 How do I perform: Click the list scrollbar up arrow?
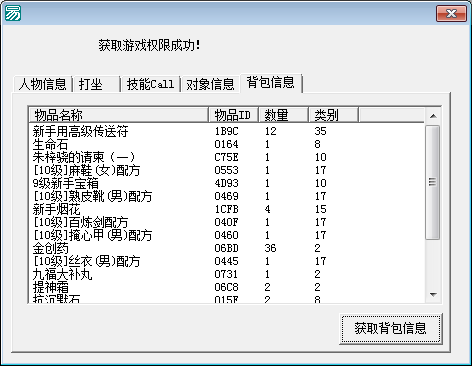click(x=433, y=116)
